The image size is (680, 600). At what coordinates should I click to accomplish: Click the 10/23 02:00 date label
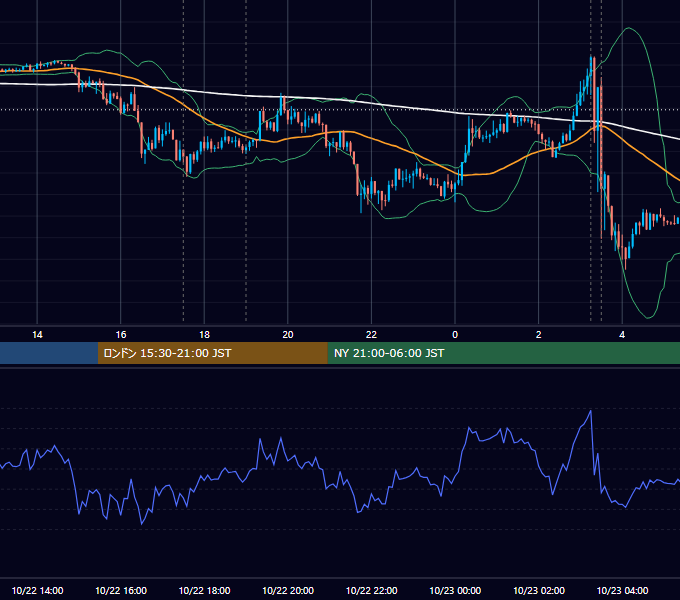click(x=539, y=590)
